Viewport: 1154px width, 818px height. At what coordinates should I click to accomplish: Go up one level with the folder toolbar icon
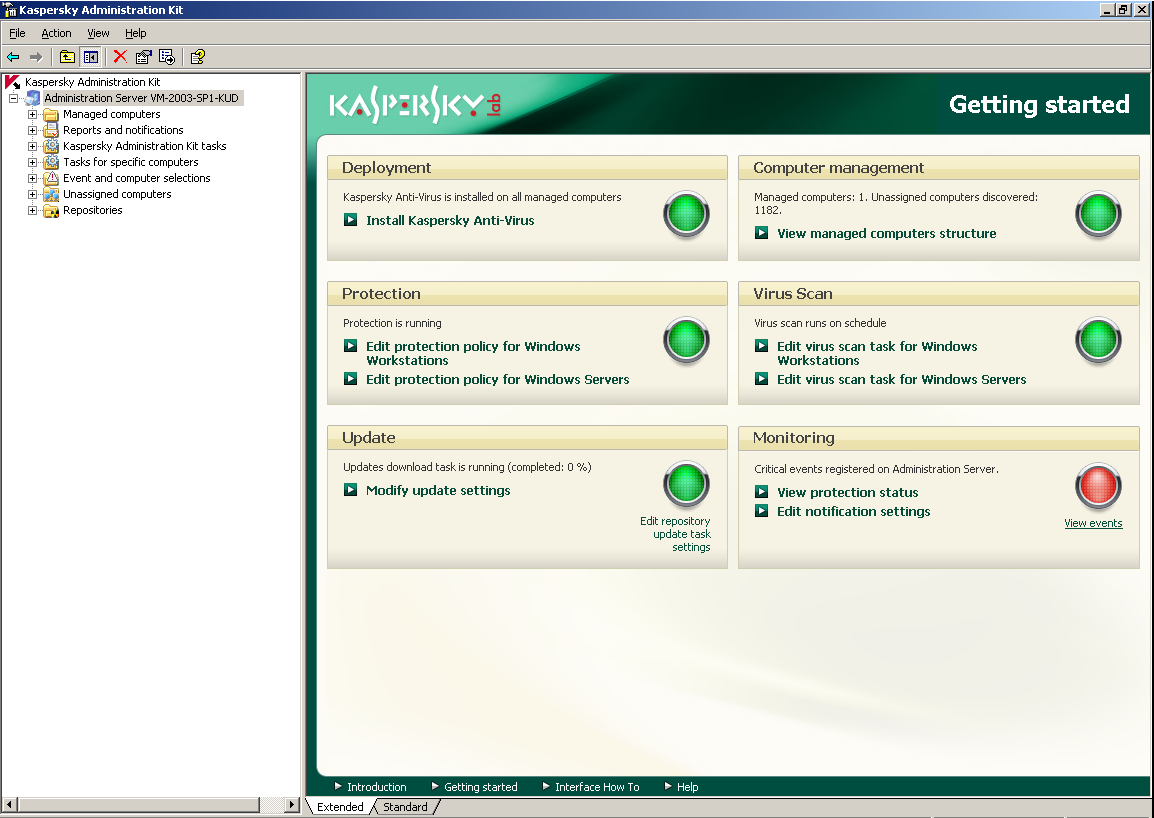point(67,57)
